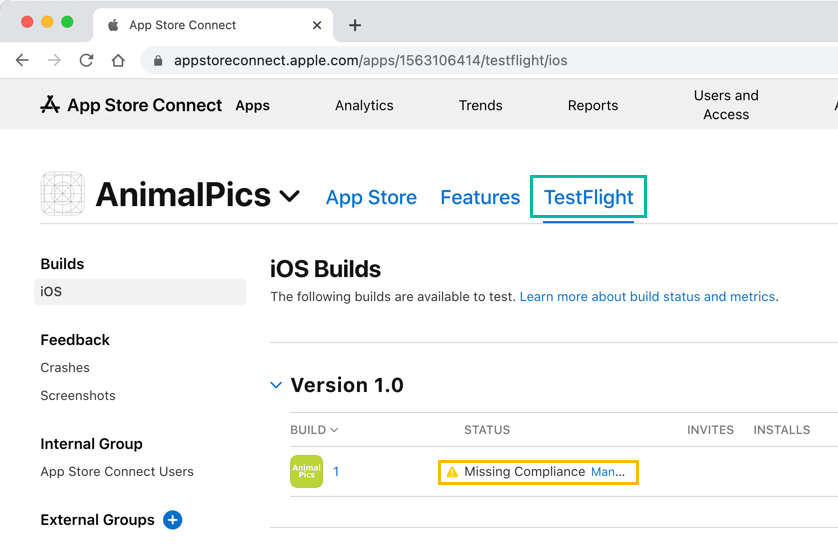Image resolution: width=838 pixels, height=545 pixels.
Task: Click the App Store Connect logo icon
Action: tap(50, 105)
